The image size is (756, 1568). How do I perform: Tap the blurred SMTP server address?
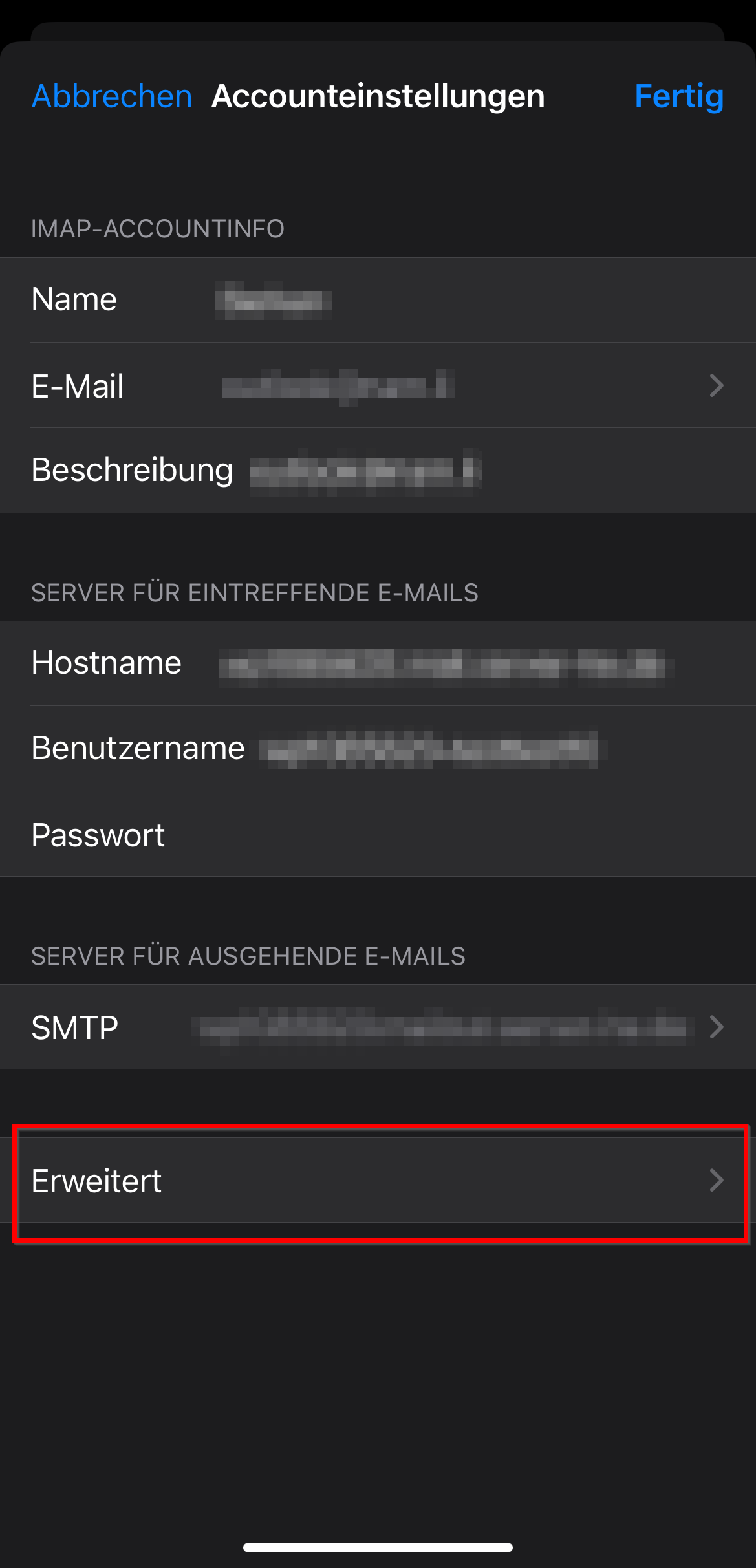point(443,1027)
